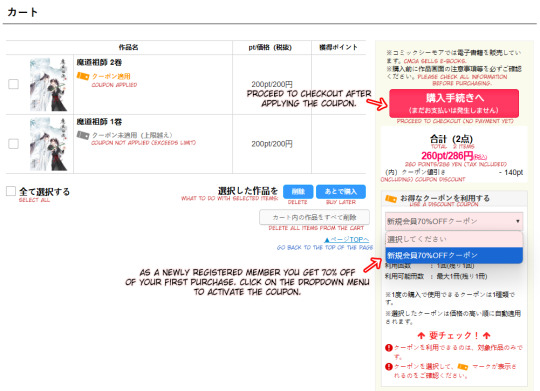Screen dimensions: 540x391
Task: Follow the ページTOPへ link
Action: [347, 239]
